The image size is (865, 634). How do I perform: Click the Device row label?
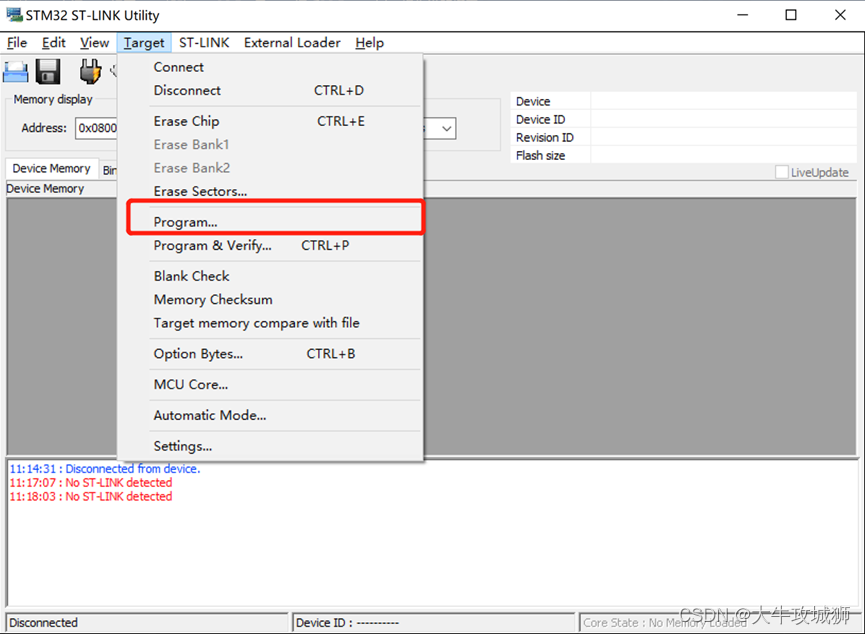[533, 102]
